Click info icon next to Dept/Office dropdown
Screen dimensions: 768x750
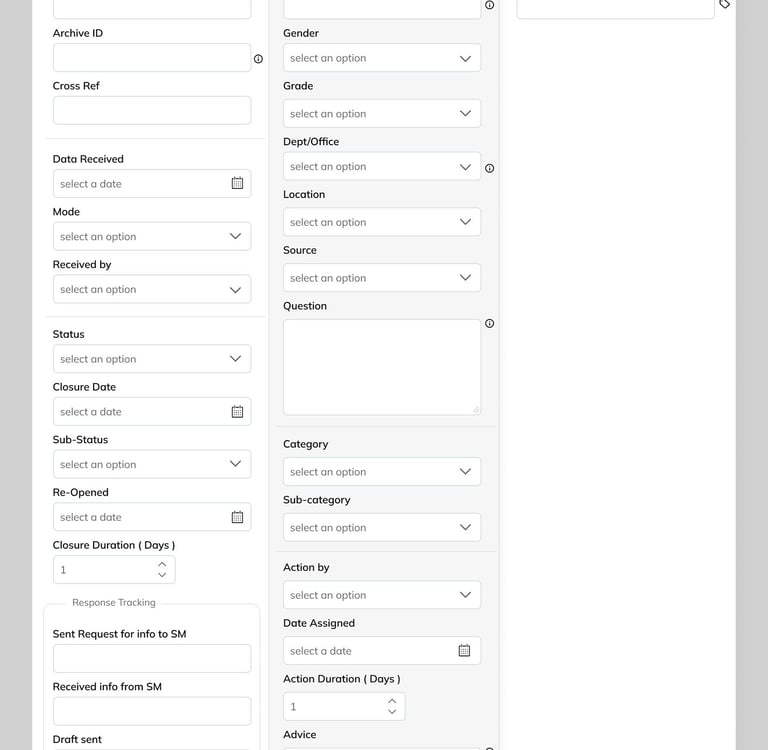tap(489, 168)
